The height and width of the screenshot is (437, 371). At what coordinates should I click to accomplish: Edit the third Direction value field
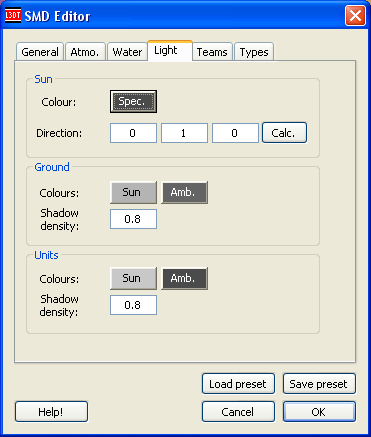click(x=235, y=133)
